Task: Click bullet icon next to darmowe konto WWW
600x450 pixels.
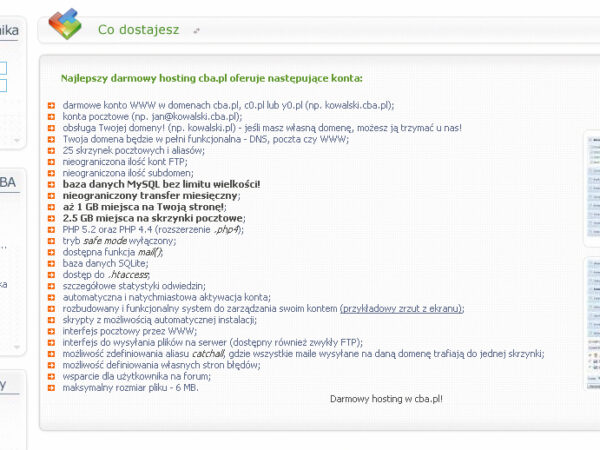Action: [51, 105]
